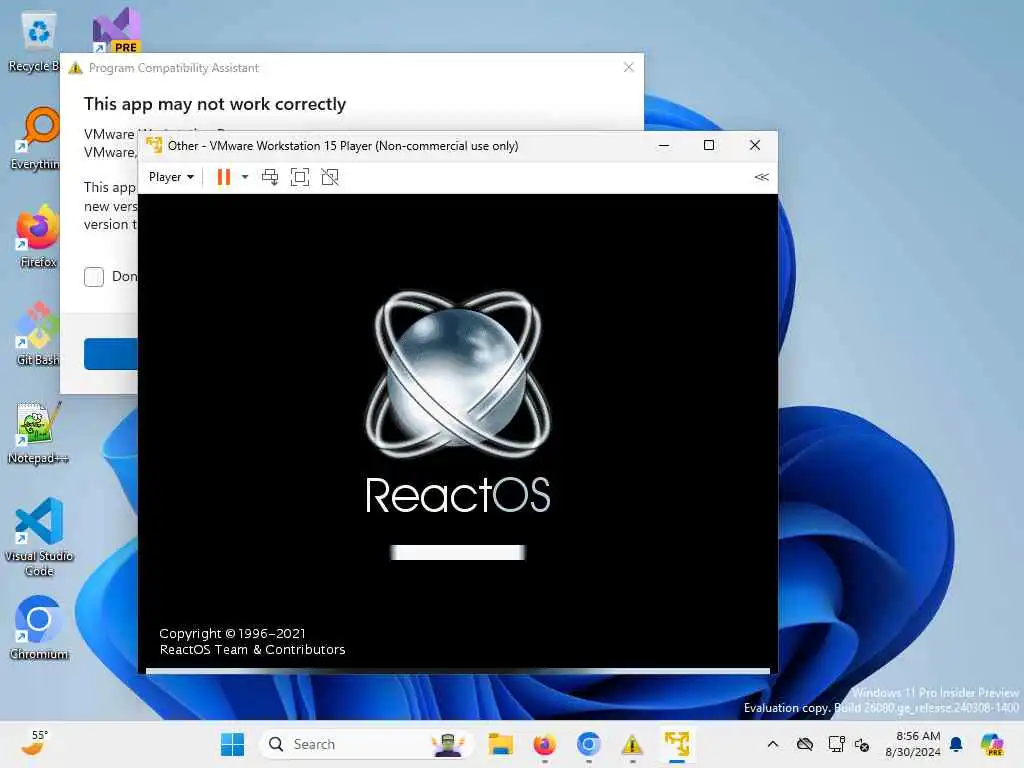Show hidden system tray icons
The width and height of the screenshot is (1024, 768).
click(x=773, y=744)
